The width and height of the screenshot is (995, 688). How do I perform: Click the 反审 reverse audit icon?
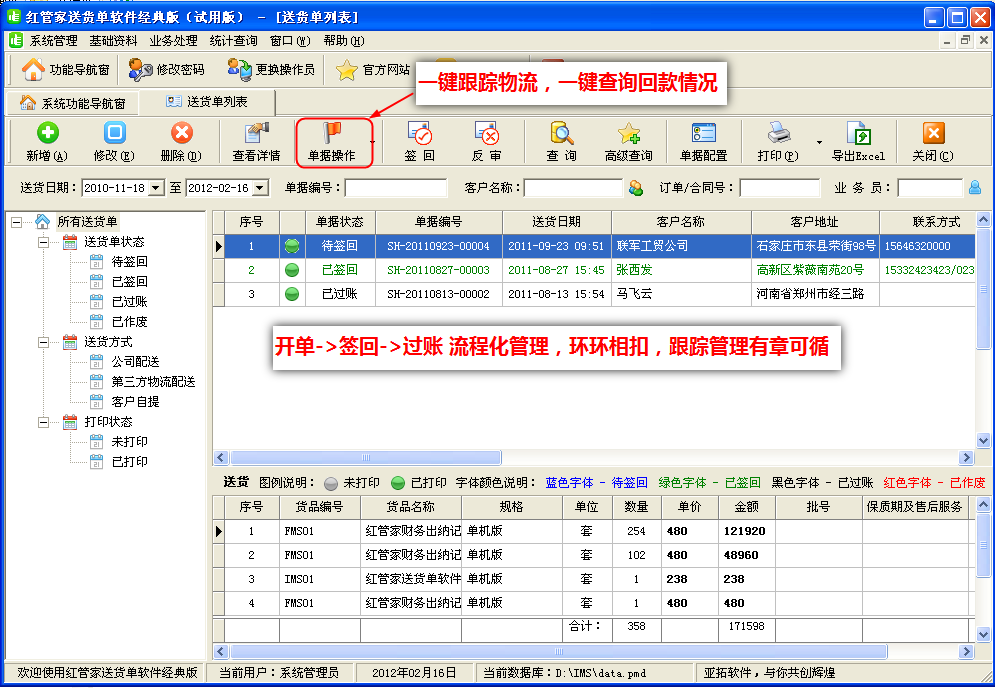(486, 134)
